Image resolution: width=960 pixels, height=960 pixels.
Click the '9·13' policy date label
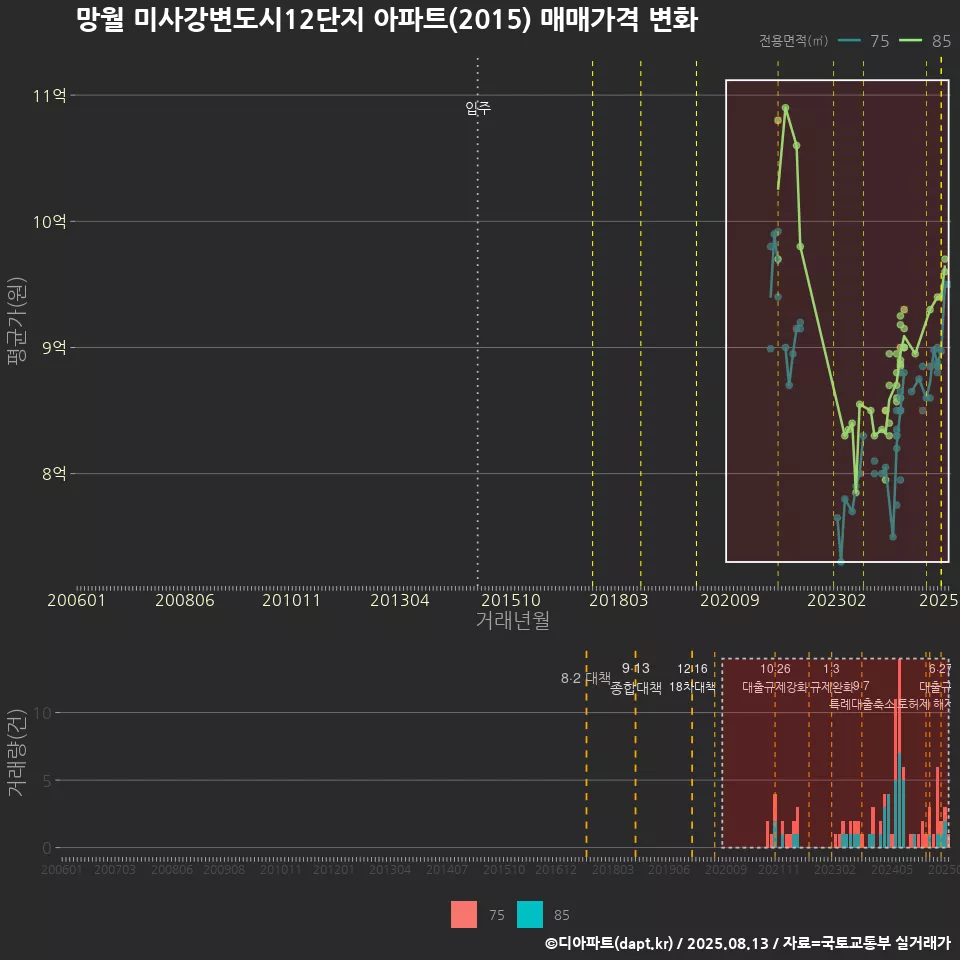coord(636,669)
